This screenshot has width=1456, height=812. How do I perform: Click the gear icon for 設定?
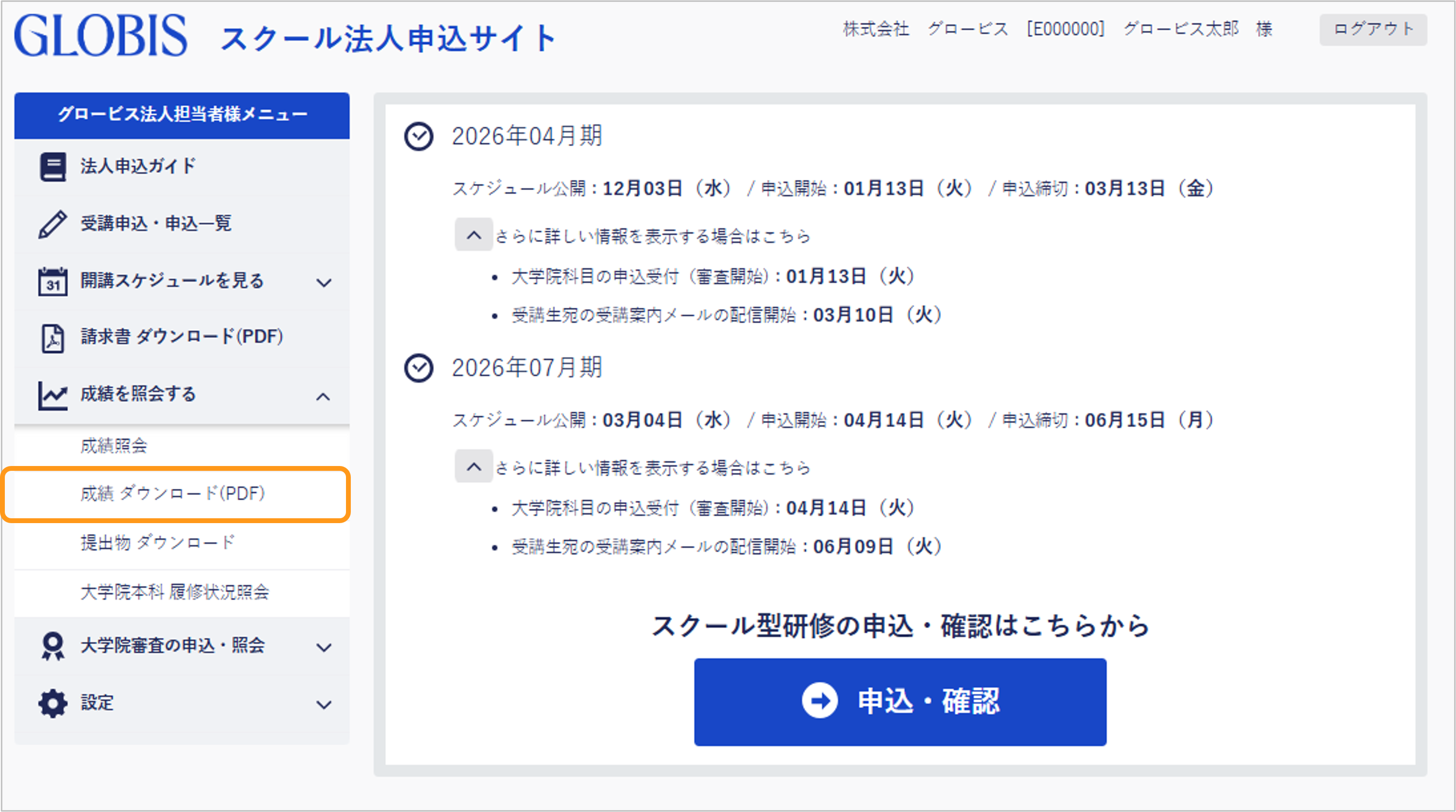(x=53, y=704)
